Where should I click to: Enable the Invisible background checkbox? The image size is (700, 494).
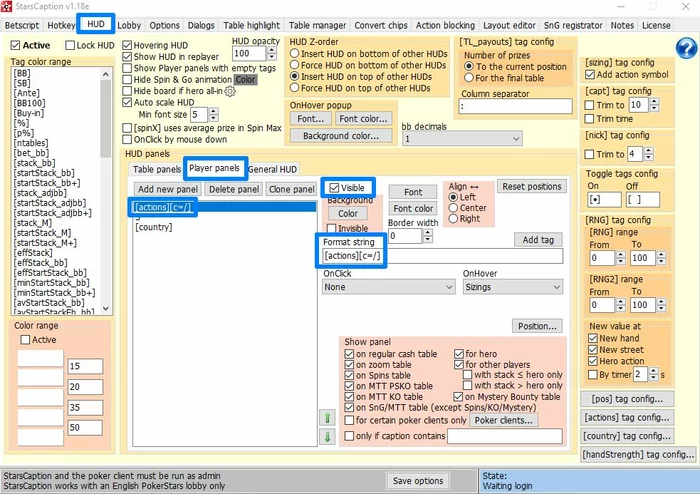tap(332, 228)
